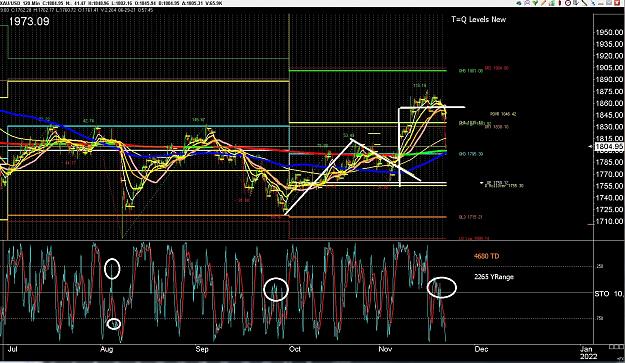
Task: Click the Oct label on time axis
Action: point(295,349)
